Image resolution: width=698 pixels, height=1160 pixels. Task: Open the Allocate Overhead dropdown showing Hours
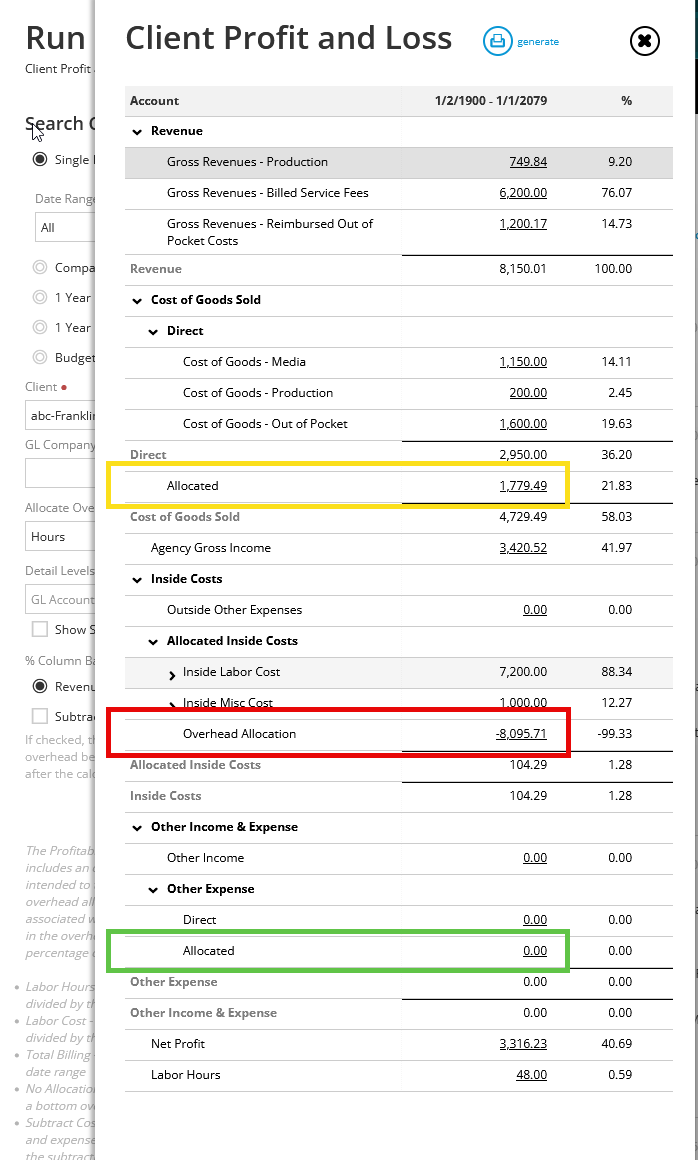(x=61, y=536)
